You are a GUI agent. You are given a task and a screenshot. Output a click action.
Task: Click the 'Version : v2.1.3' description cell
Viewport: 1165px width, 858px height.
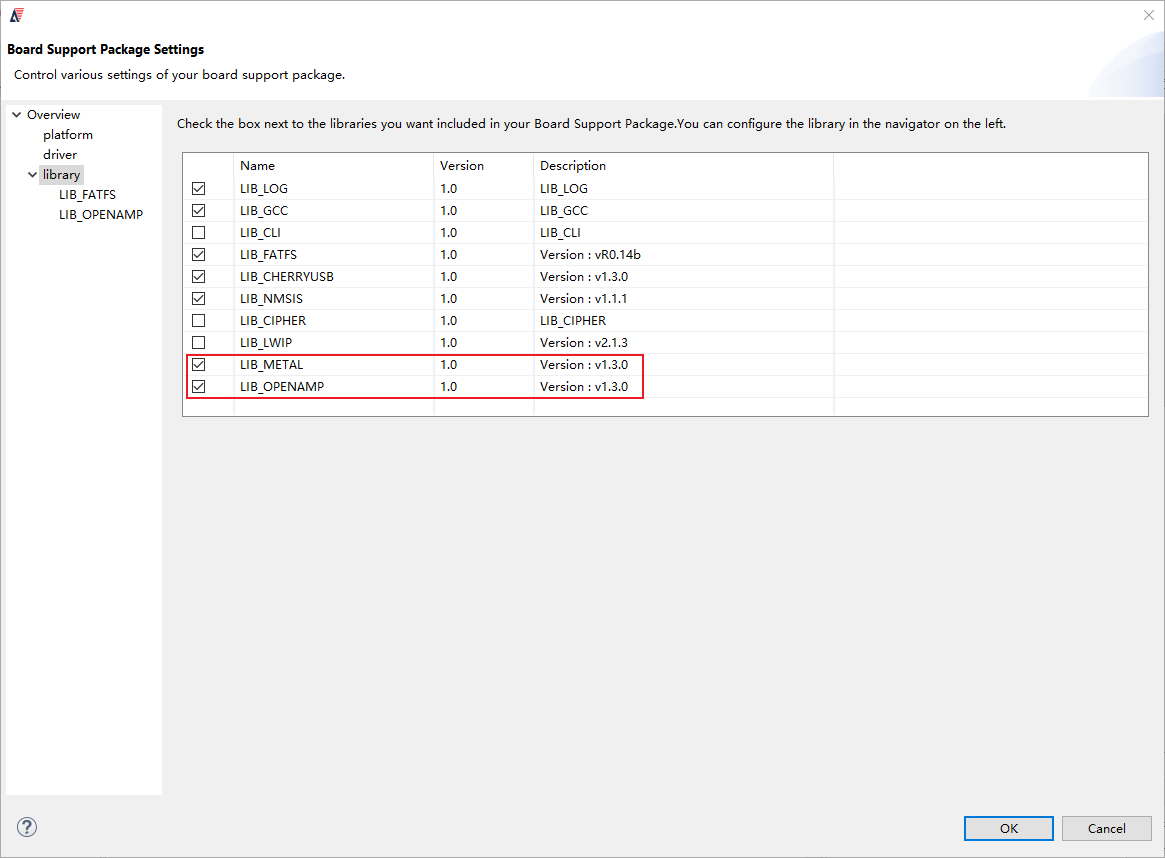pyautogui.click(x=684, y=342)
